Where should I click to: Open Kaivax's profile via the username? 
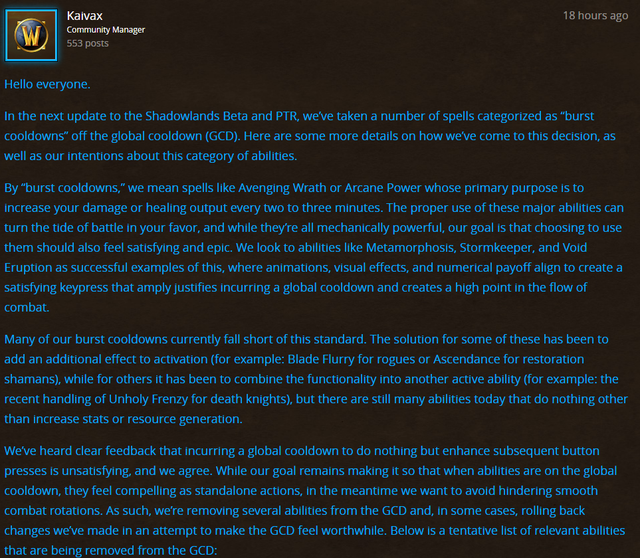pos(84,16)
